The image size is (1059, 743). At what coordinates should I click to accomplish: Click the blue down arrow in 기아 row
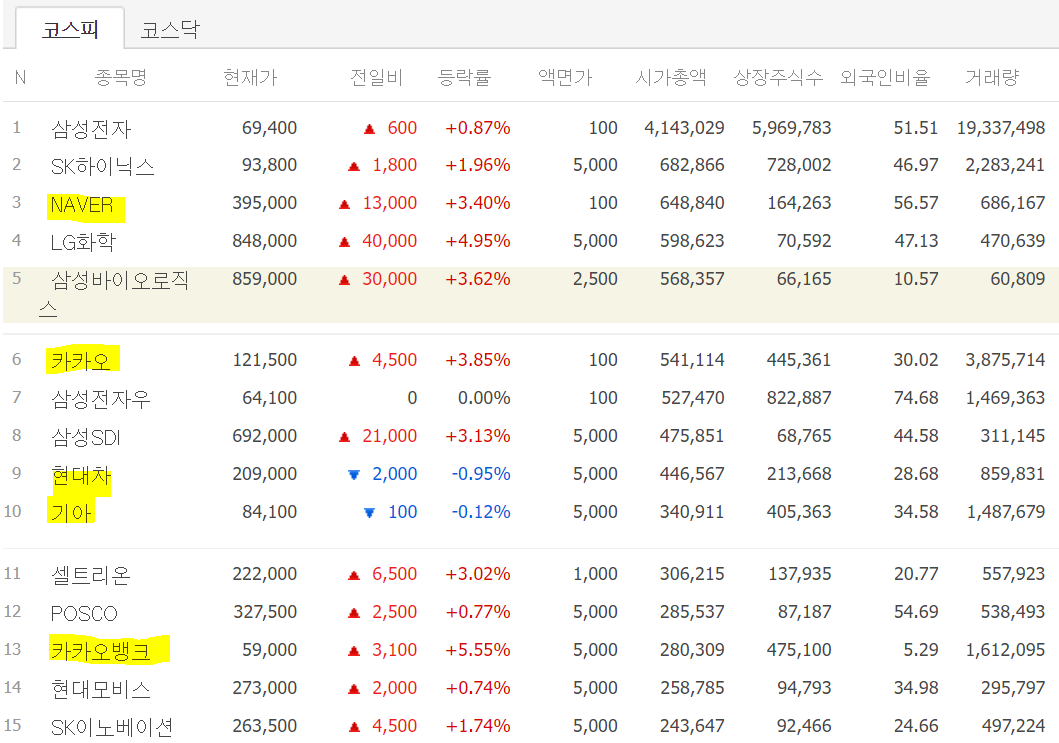coord(369,513)
